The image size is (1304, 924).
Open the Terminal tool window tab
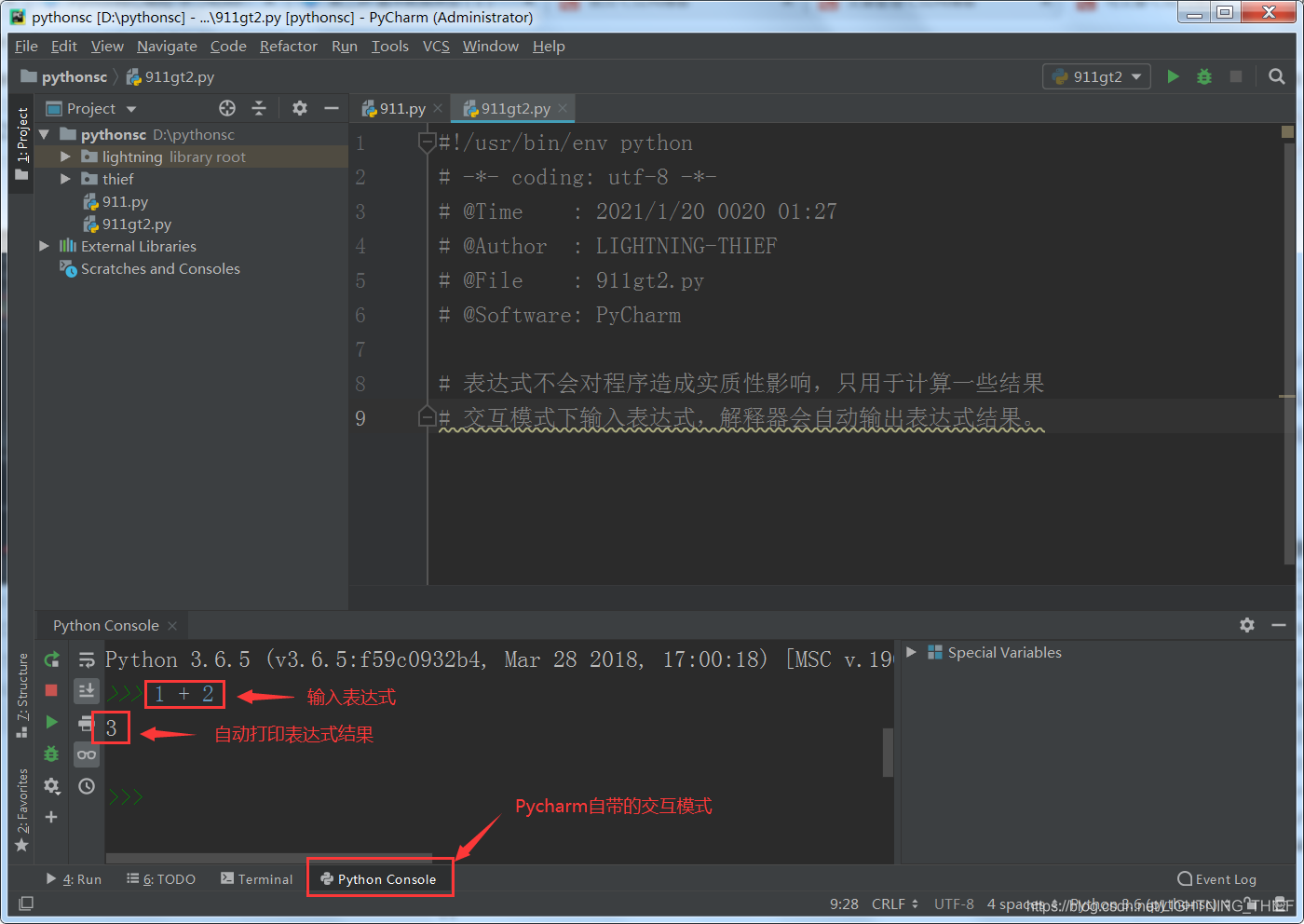point(257,878)
